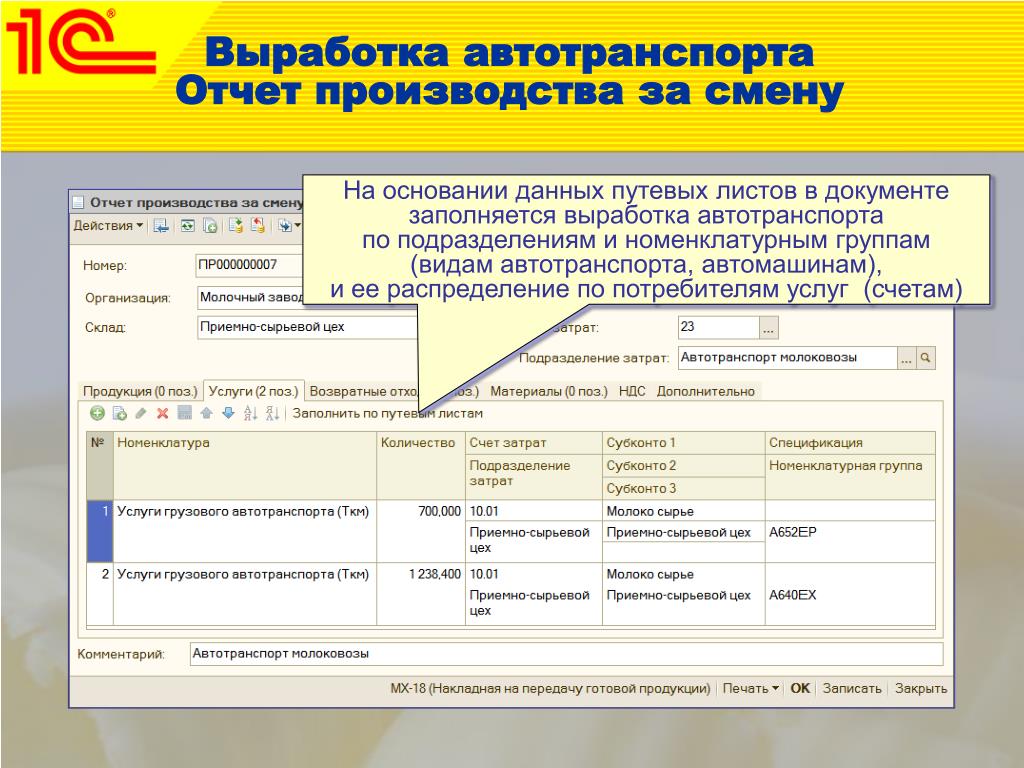
Task: Click the Количество column header
Action: click(421, 466)
